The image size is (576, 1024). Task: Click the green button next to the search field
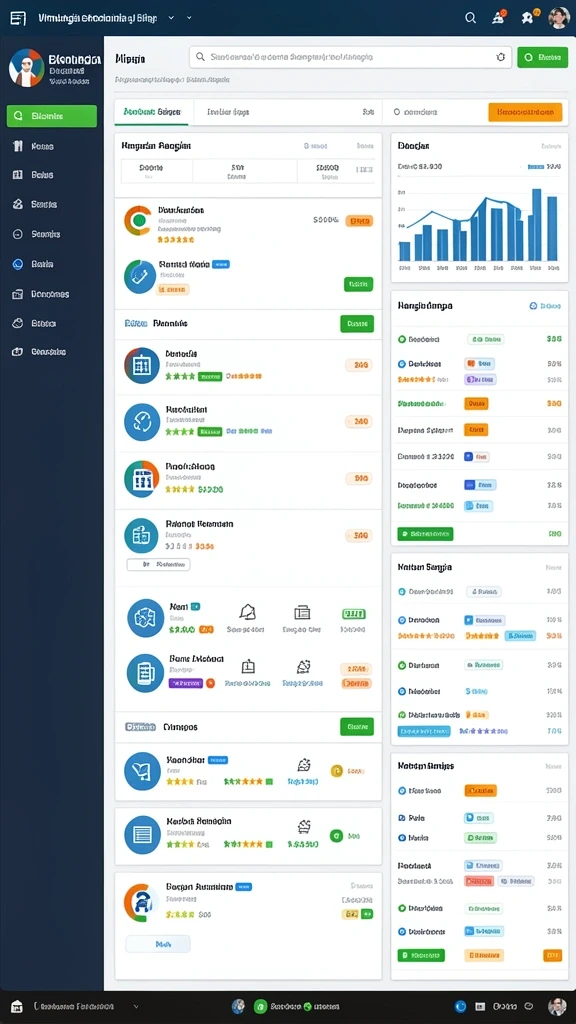(x=543, y=57)
